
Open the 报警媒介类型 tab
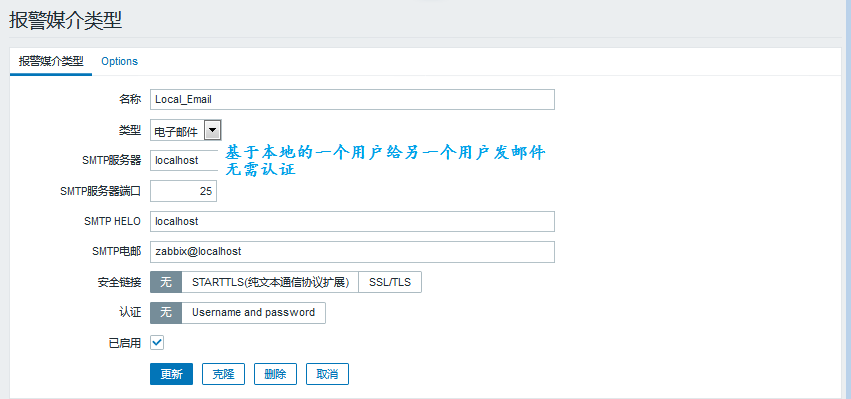click(51, 61)
